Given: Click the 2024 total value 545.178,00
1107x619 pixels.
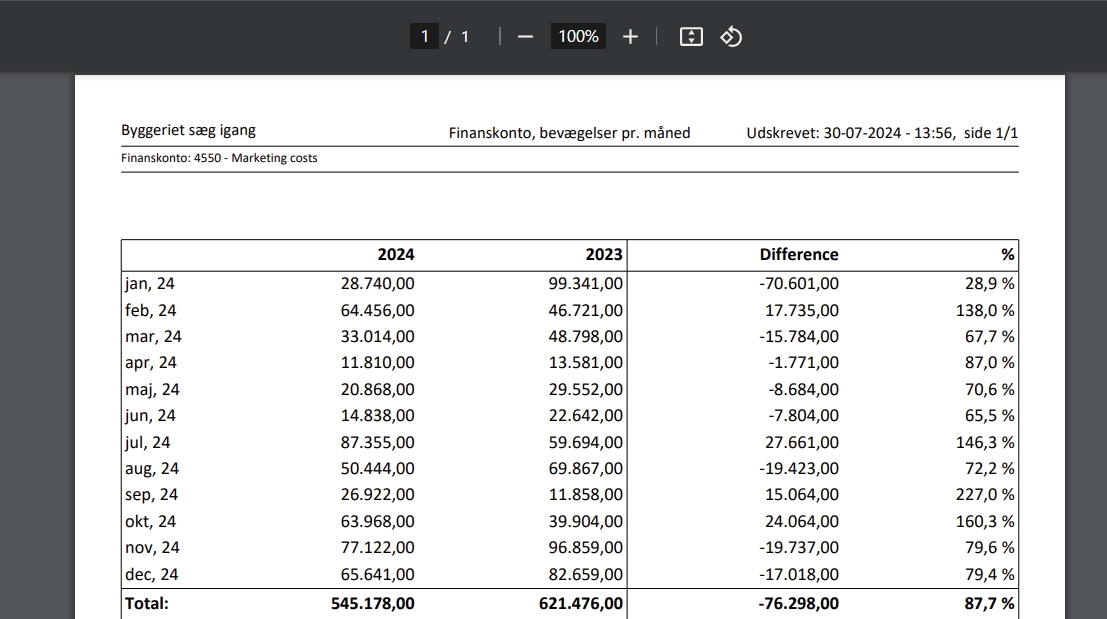Looking at the screenshot, I should [372, 603].
